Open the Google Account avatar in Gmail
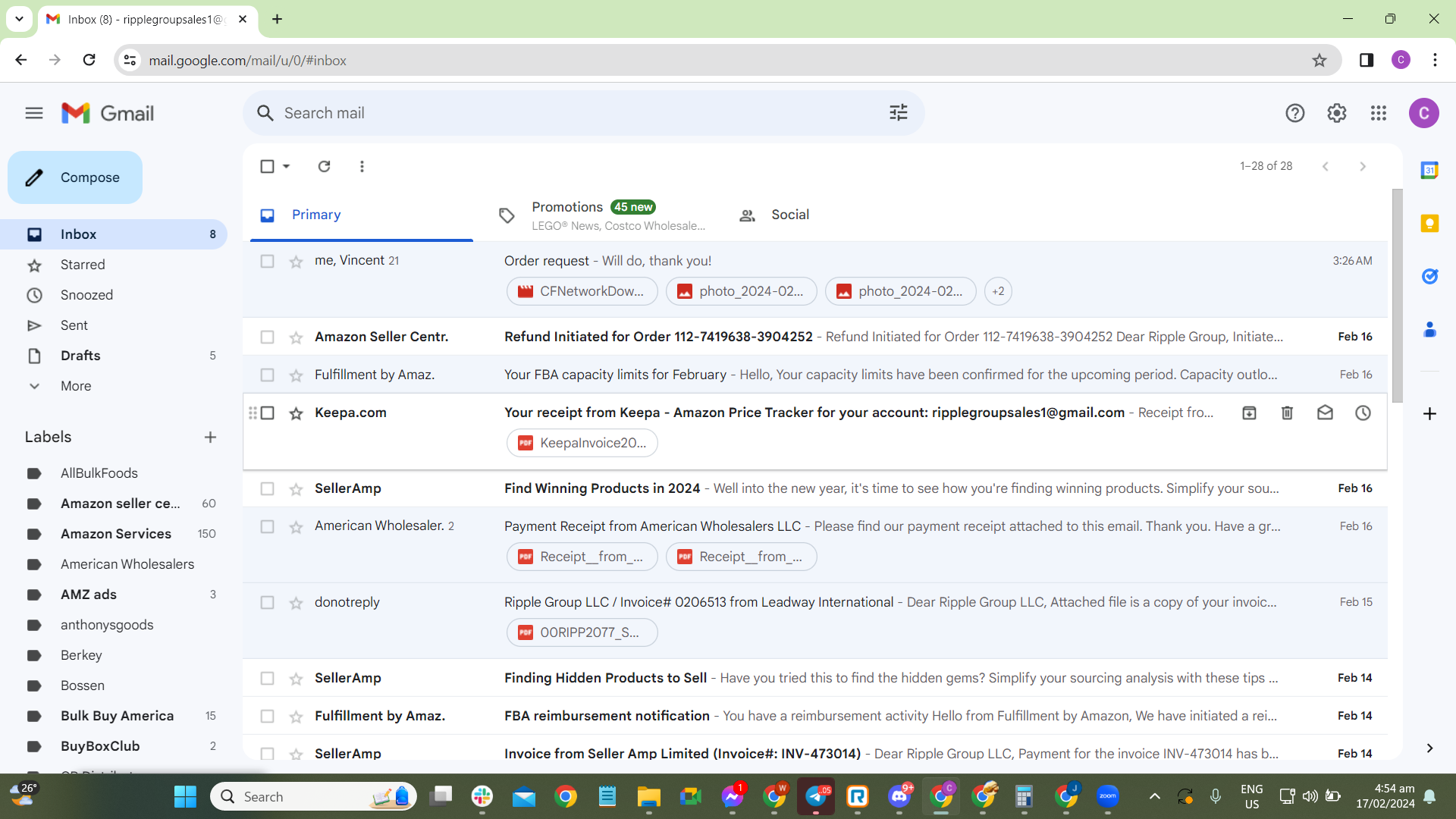This screenshot has height=819, width=1456. (x=1424, y=113)
